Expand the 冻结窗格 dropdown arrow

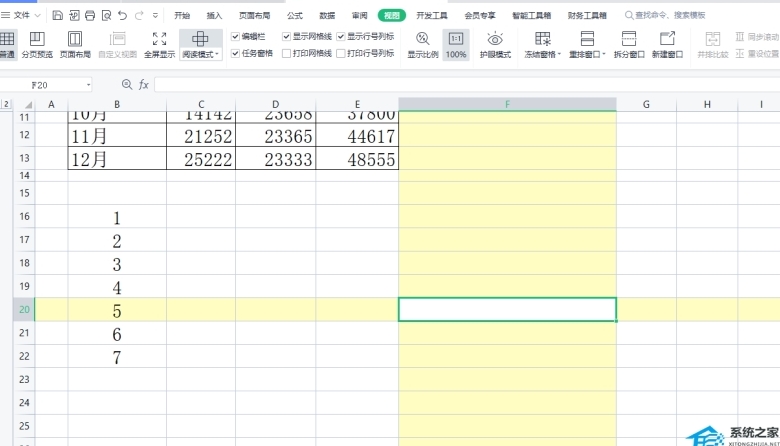coord(559,54)
